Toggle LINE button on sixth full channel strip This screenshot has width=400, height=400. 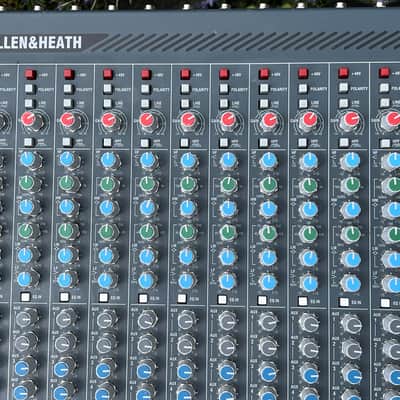224,103
